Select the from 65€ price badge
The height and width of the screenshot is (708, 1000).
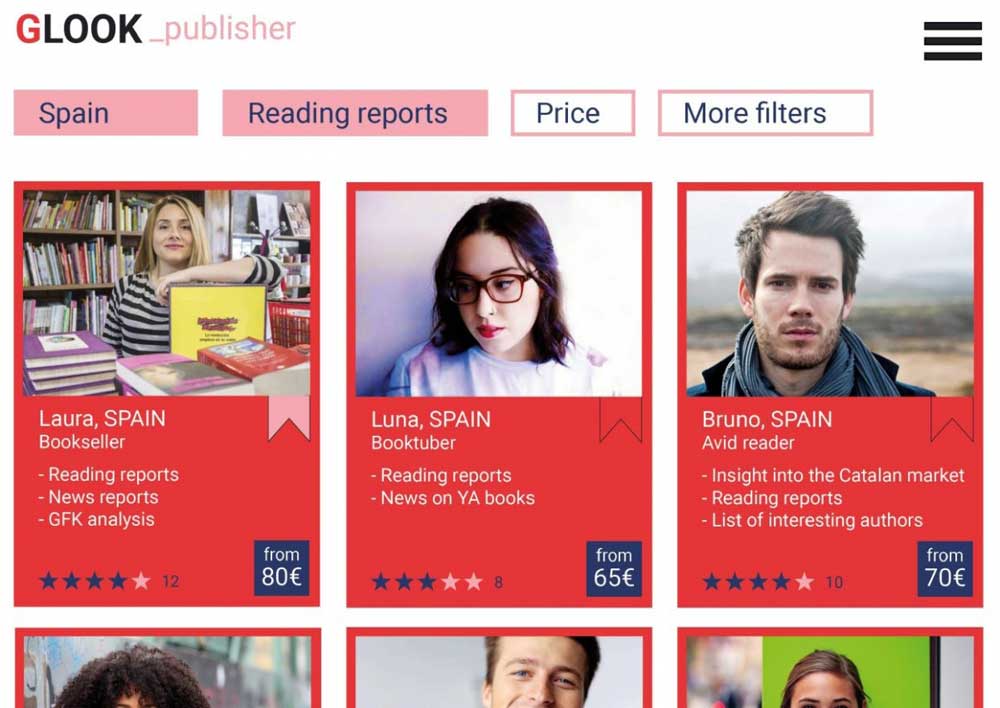point(614,569)
